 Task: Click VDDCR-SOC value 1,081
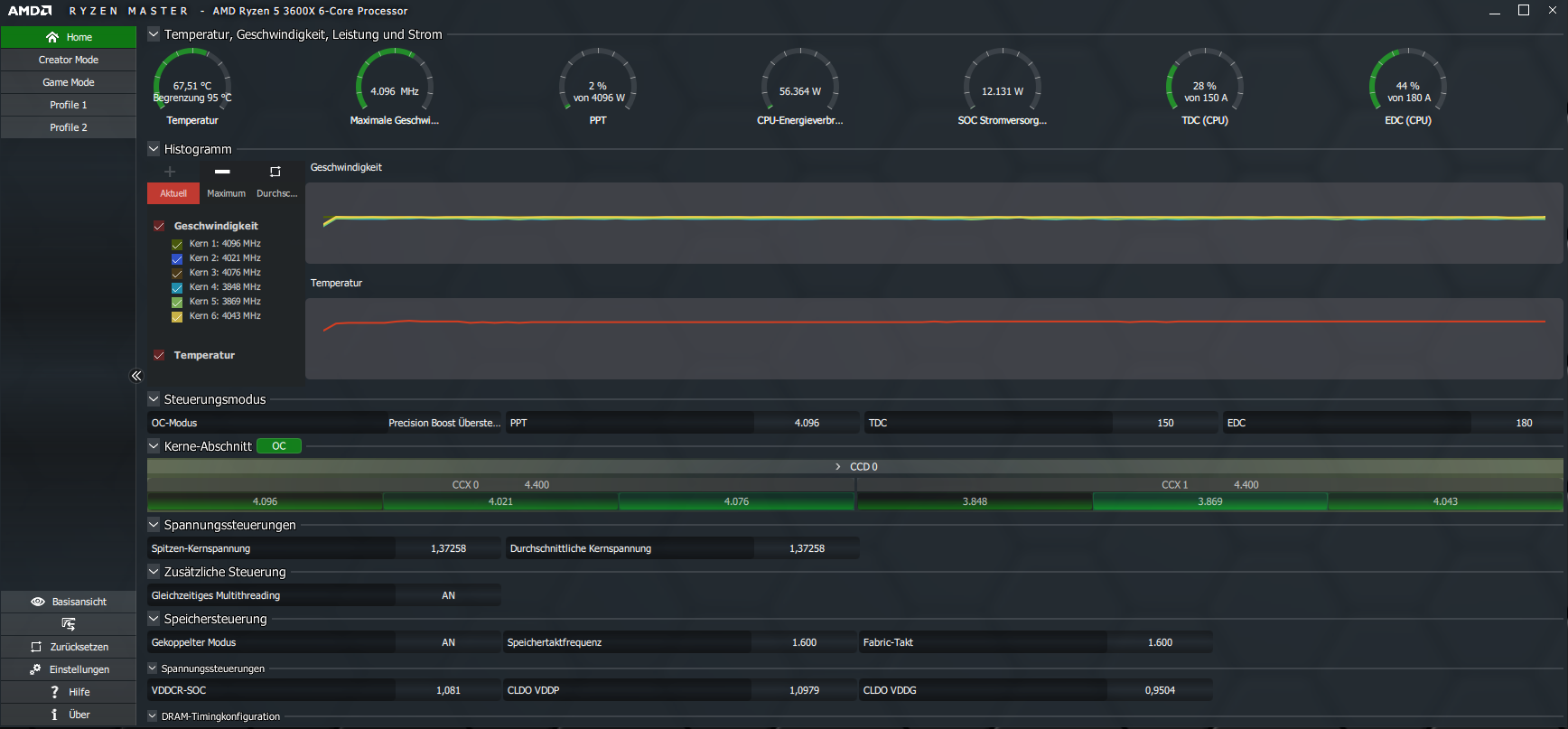448,690
